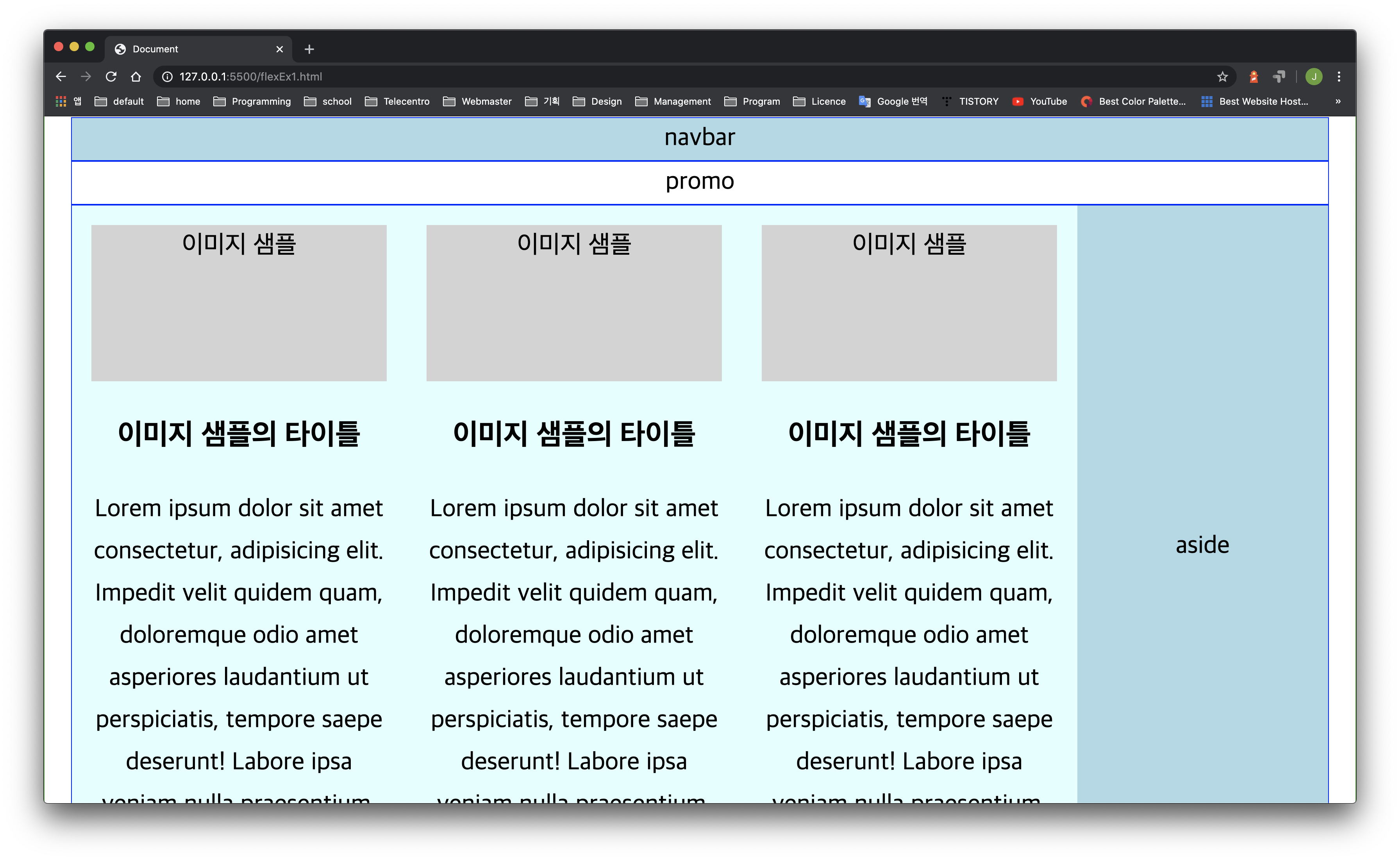1400x861 pixels.
Task: Bookmark page with the star icon
Action: point(1222,76)
